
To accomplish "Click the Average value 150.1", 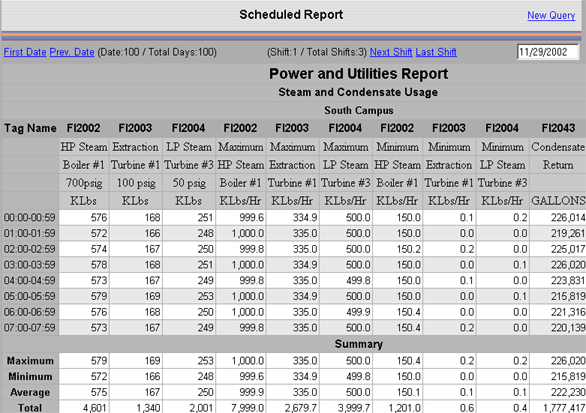I will (409, 392).
